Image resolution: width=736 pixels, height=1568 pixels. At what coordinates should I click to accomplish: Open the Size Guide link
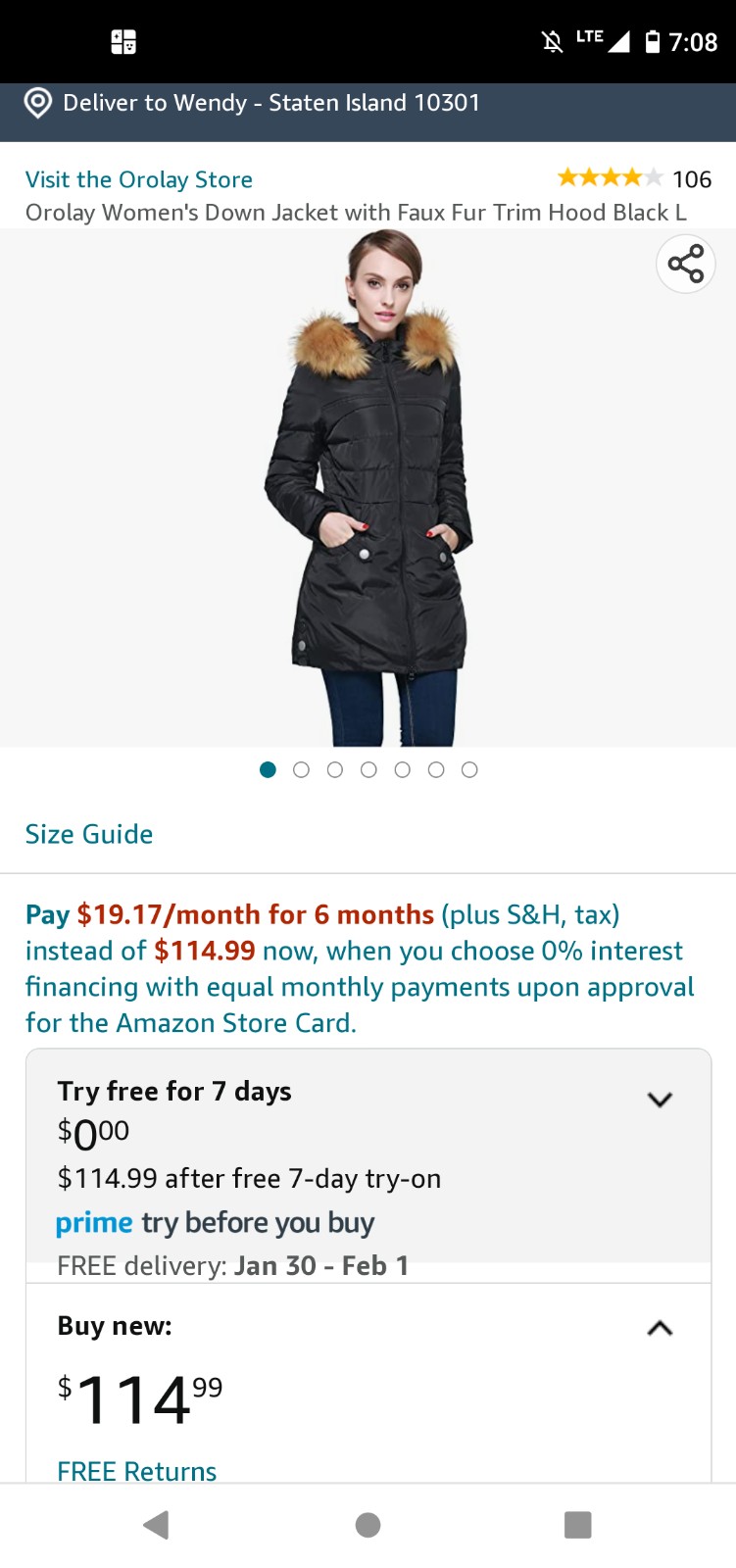coord(89,834)
